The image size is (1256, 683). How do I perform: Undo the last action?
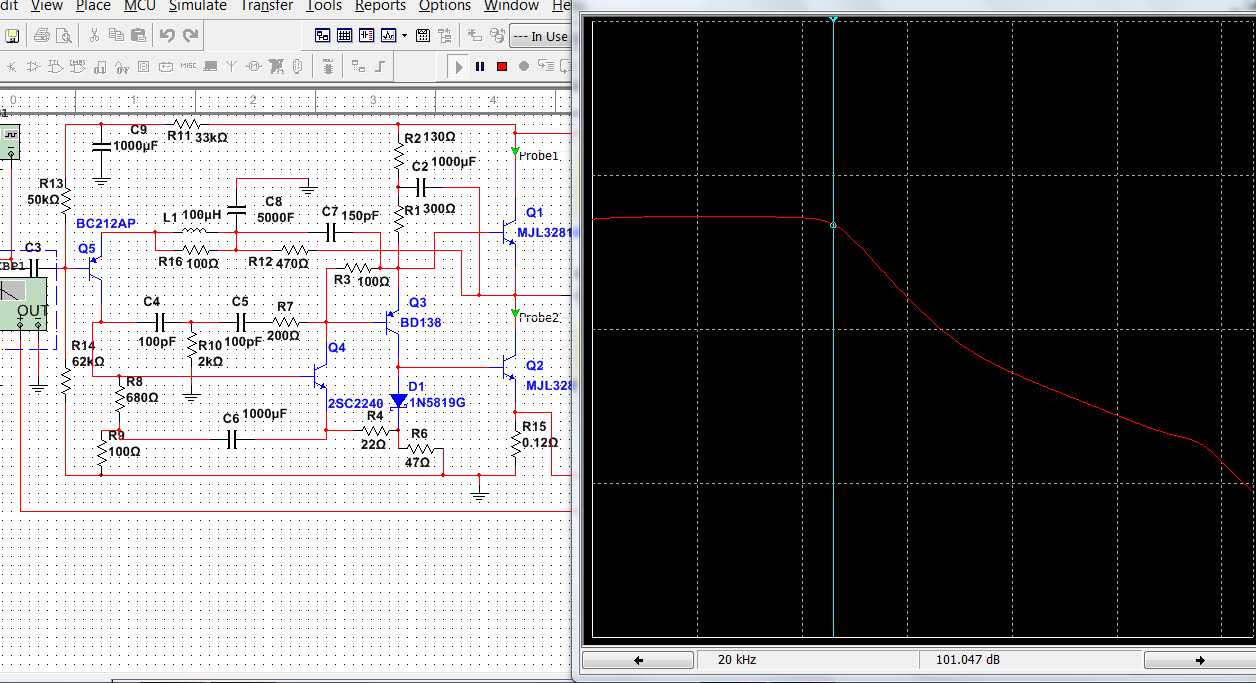[167, 36]
